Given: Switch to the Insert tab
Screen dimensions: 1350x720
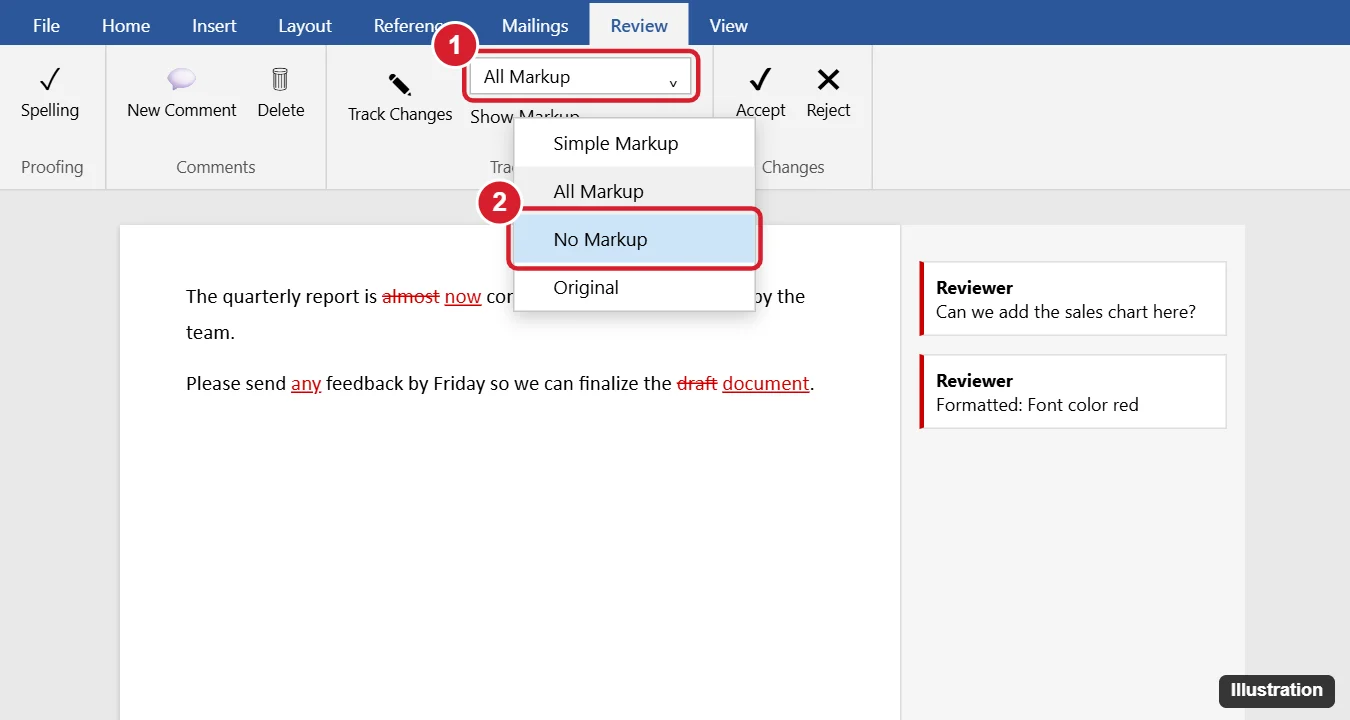Looking at the screenshot, I should [214, 26].
